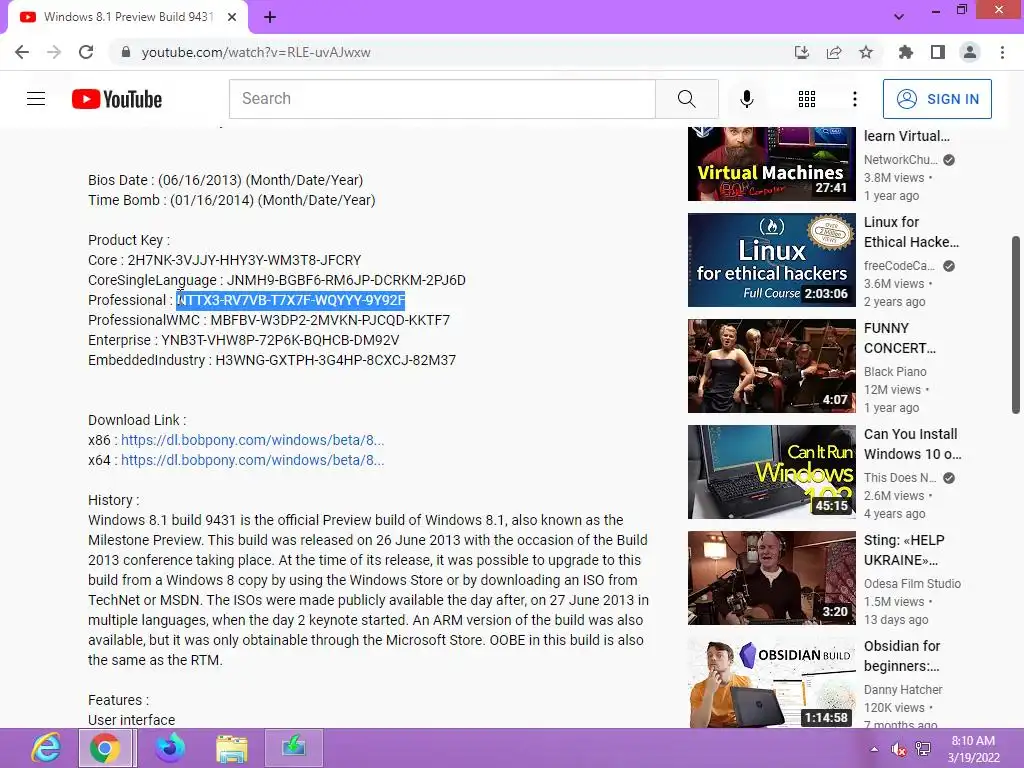Open Linux for ethical hackers thumbnail
This screenshot has height=768, width=1024.
click(x=771, y=260)
